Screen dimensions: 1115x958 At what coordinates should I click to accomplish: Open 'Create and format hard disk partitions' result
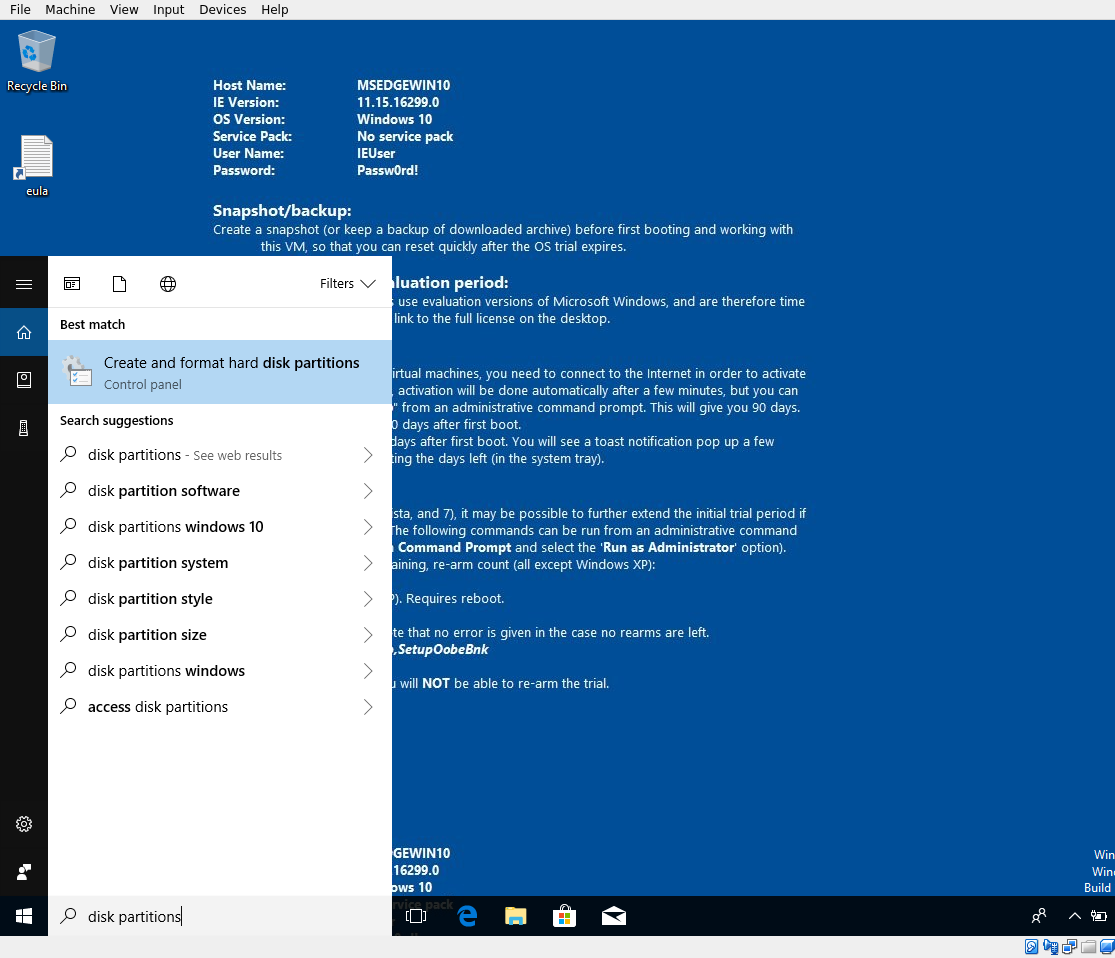coord(220,372)
